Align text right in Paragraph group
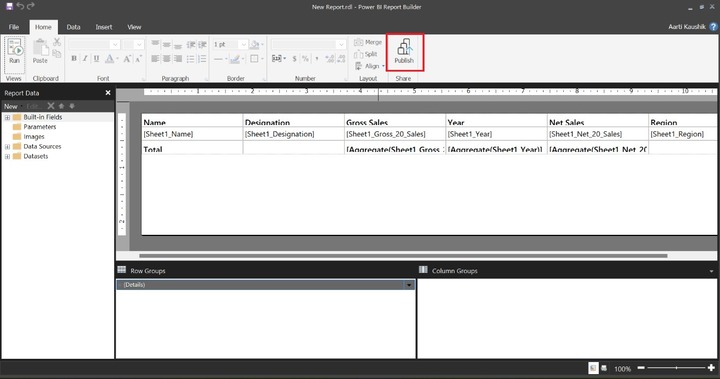The width and height of the screenshot is (720, 379). click(x=178, y=59)
